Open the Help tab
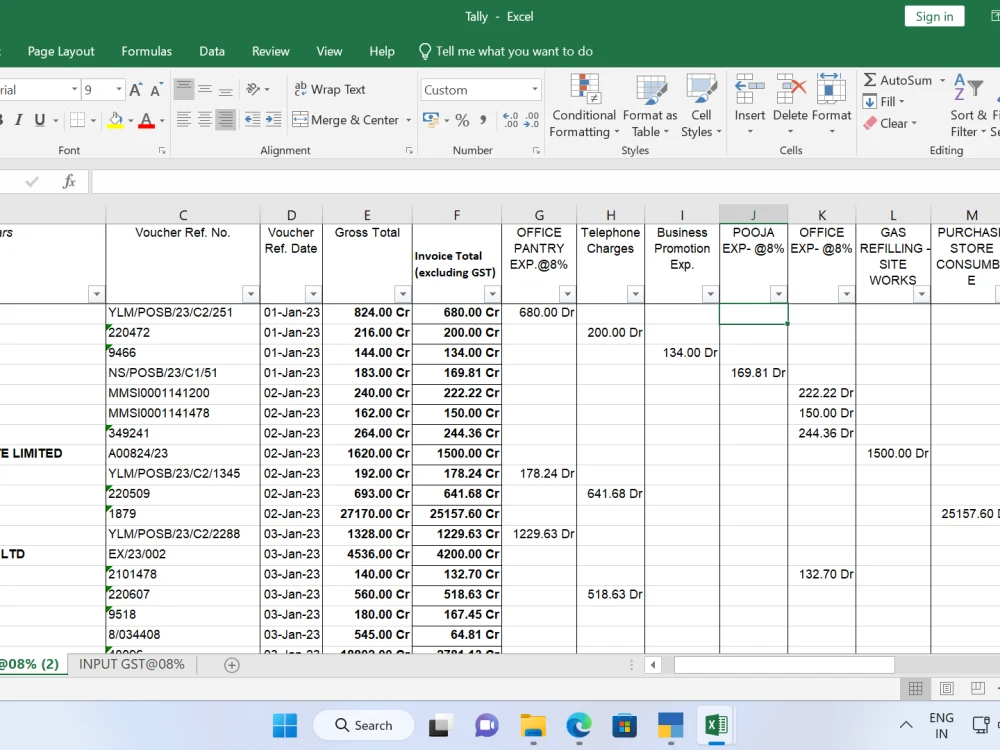This screenshot has height=750, width=1000. [382, 52]
